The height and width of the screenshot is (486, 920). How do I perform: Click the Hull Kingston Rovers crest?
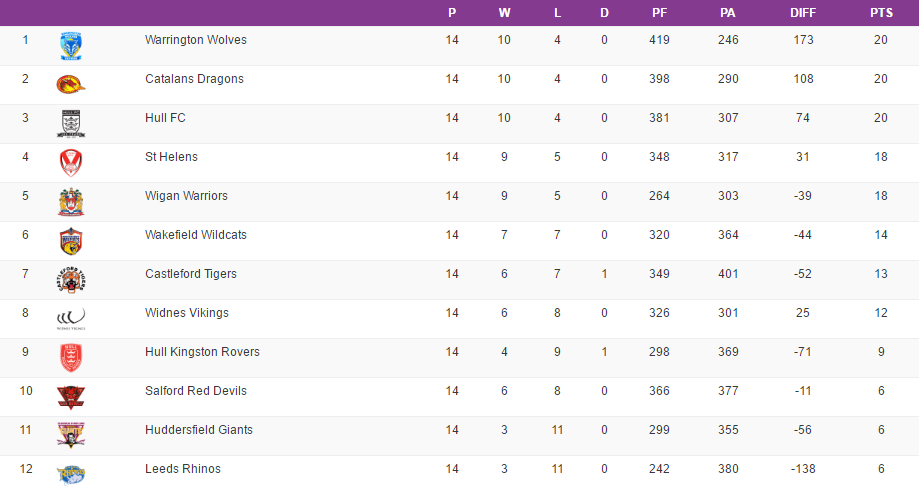[x=71, y=357]
